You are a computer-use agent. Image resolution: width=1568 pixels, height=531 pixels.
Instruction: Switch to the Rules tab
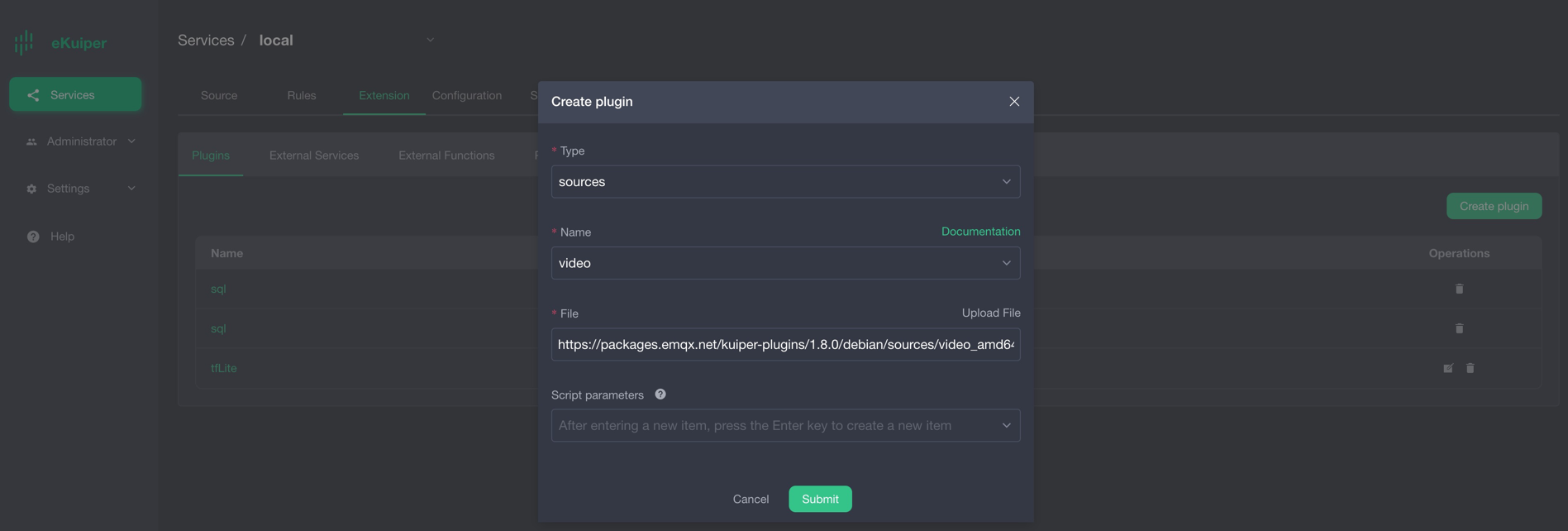point(302,96)
